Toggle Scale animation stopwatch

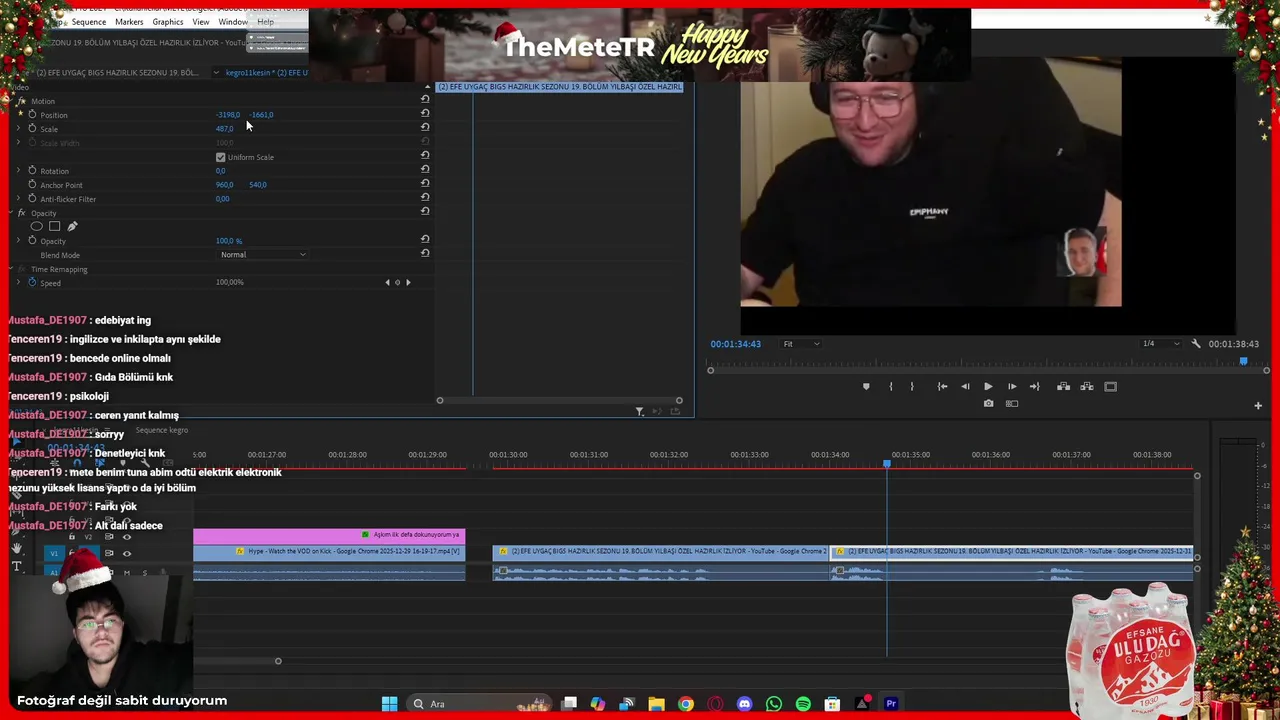(32, 128)
